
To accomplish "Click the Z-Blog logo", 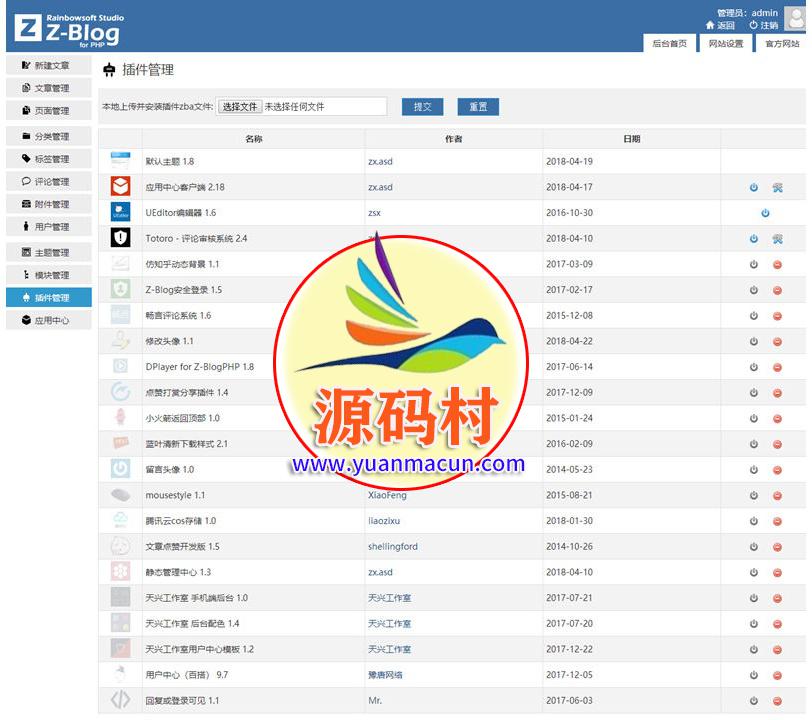I will (x=68, y=28).
